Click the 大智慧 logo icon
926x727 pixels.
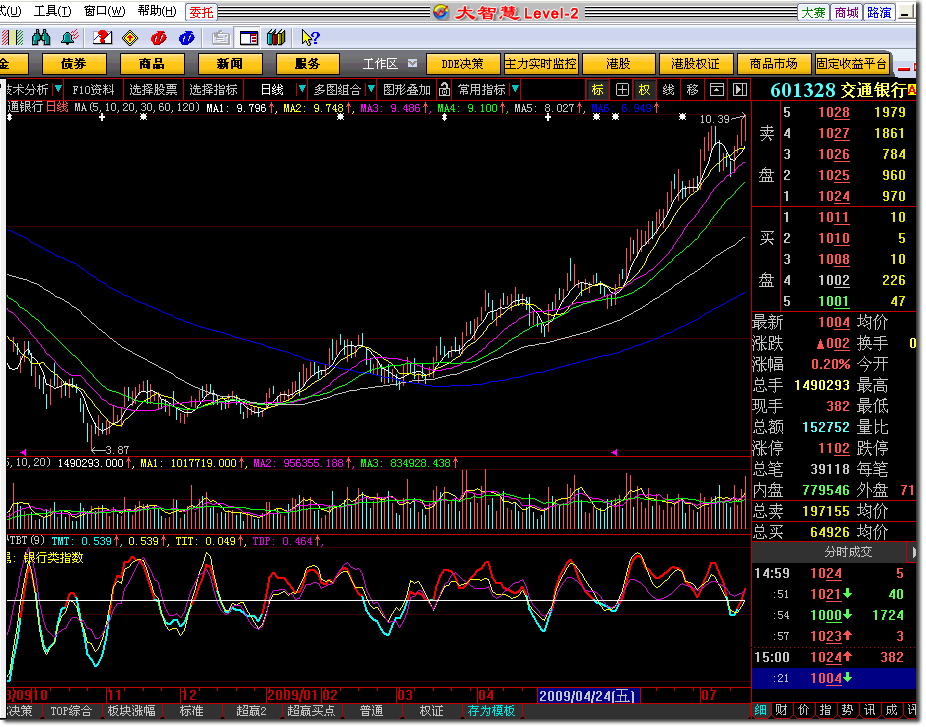[x=441, y=12]
